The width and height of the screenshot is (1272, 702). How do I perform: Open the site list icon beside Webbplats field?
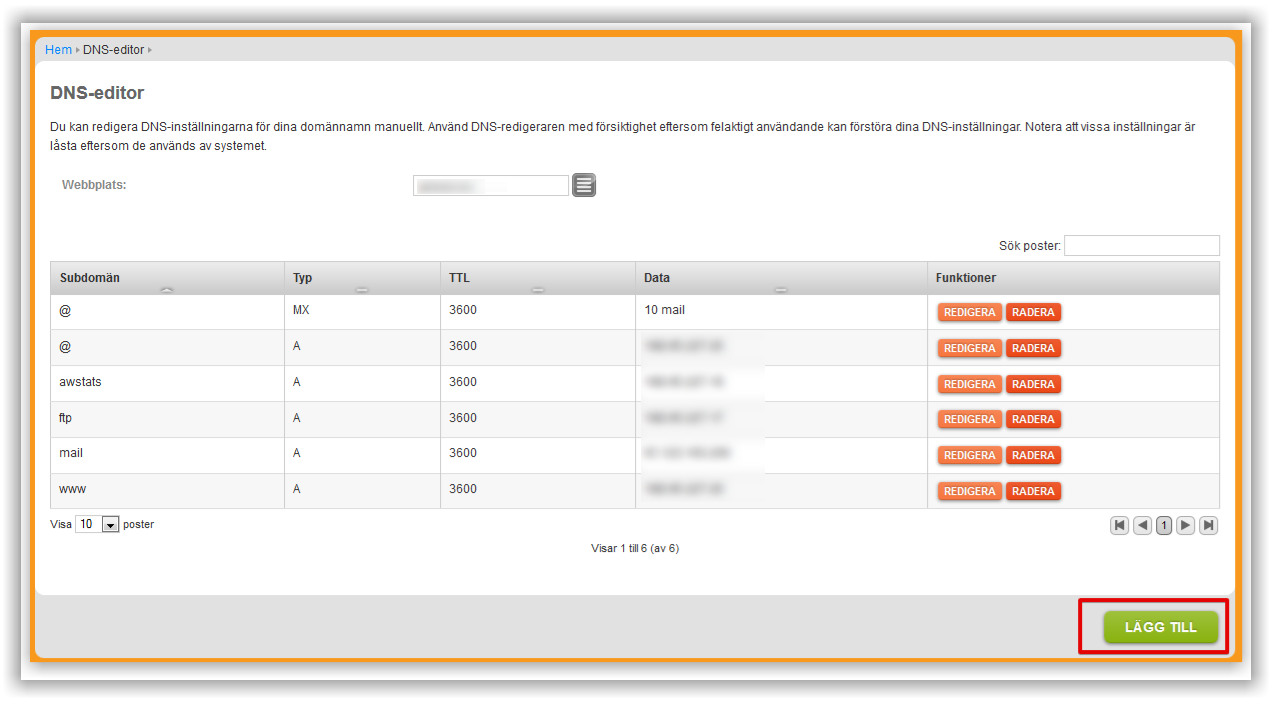(583, 184)
